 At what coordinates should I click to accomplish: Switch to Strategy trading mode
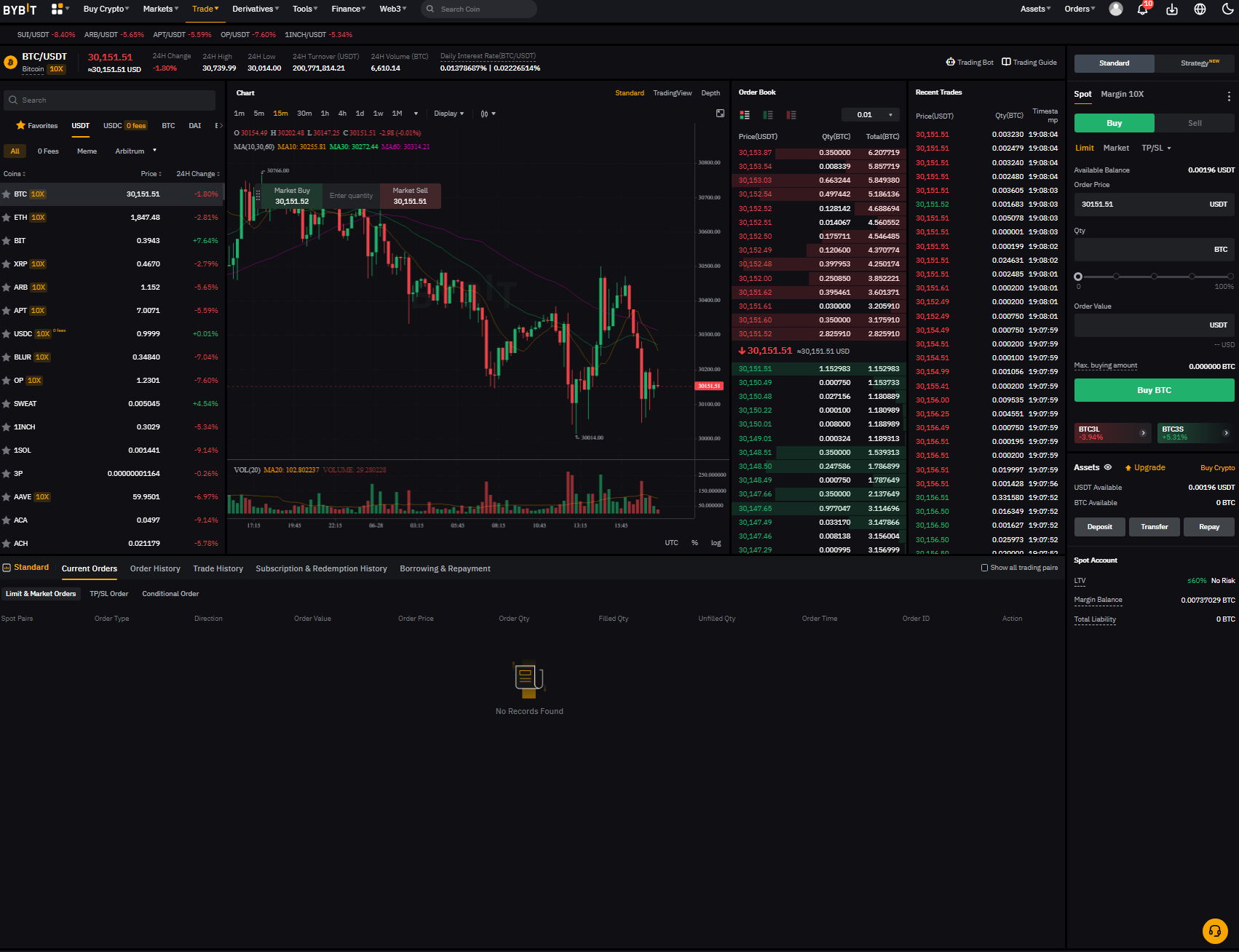coord(1195,63)
